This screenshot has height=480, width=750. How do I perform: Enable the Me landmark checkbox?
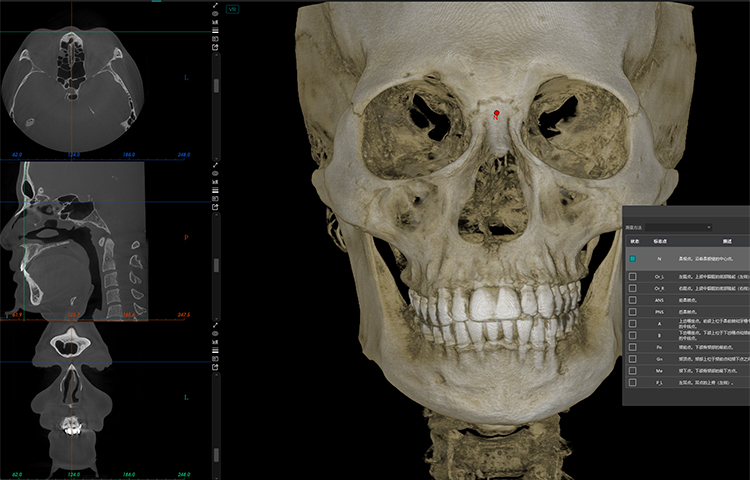pyautogui.click(x=633, y=369)
